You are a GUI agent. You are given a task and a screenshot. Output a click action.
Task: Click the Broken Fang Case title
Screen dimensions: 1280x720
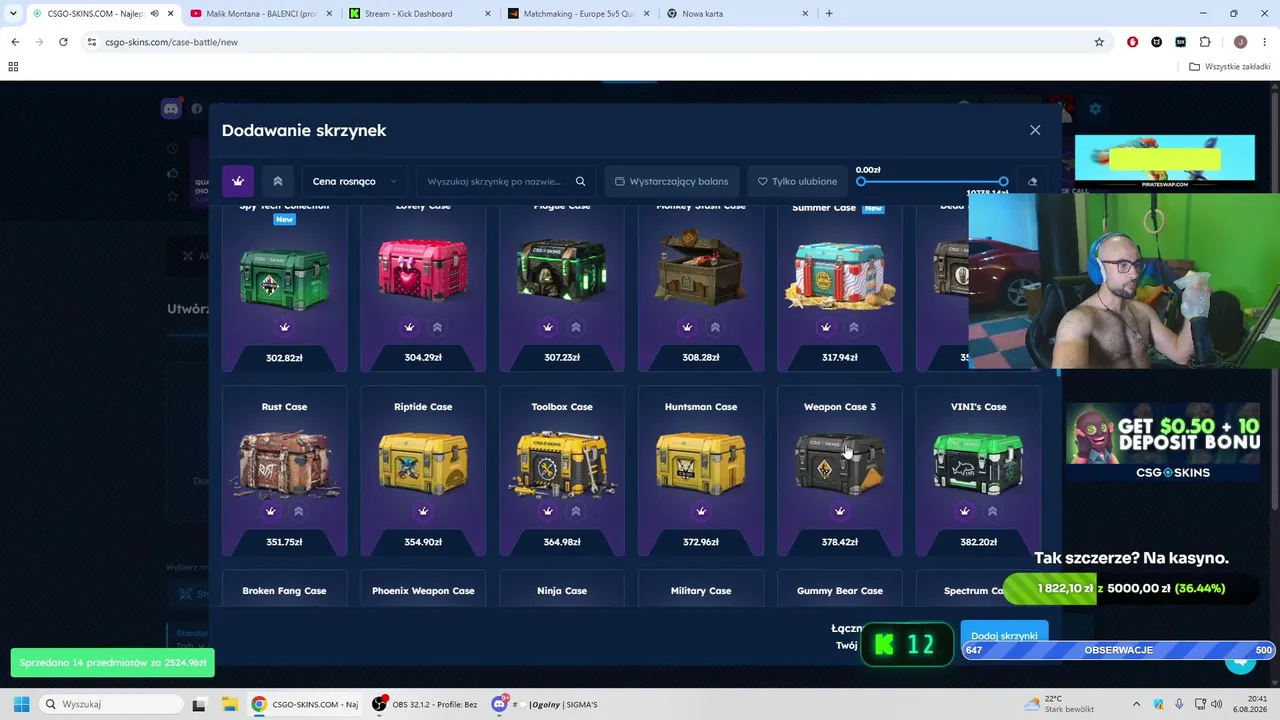(x=284, y=591)
